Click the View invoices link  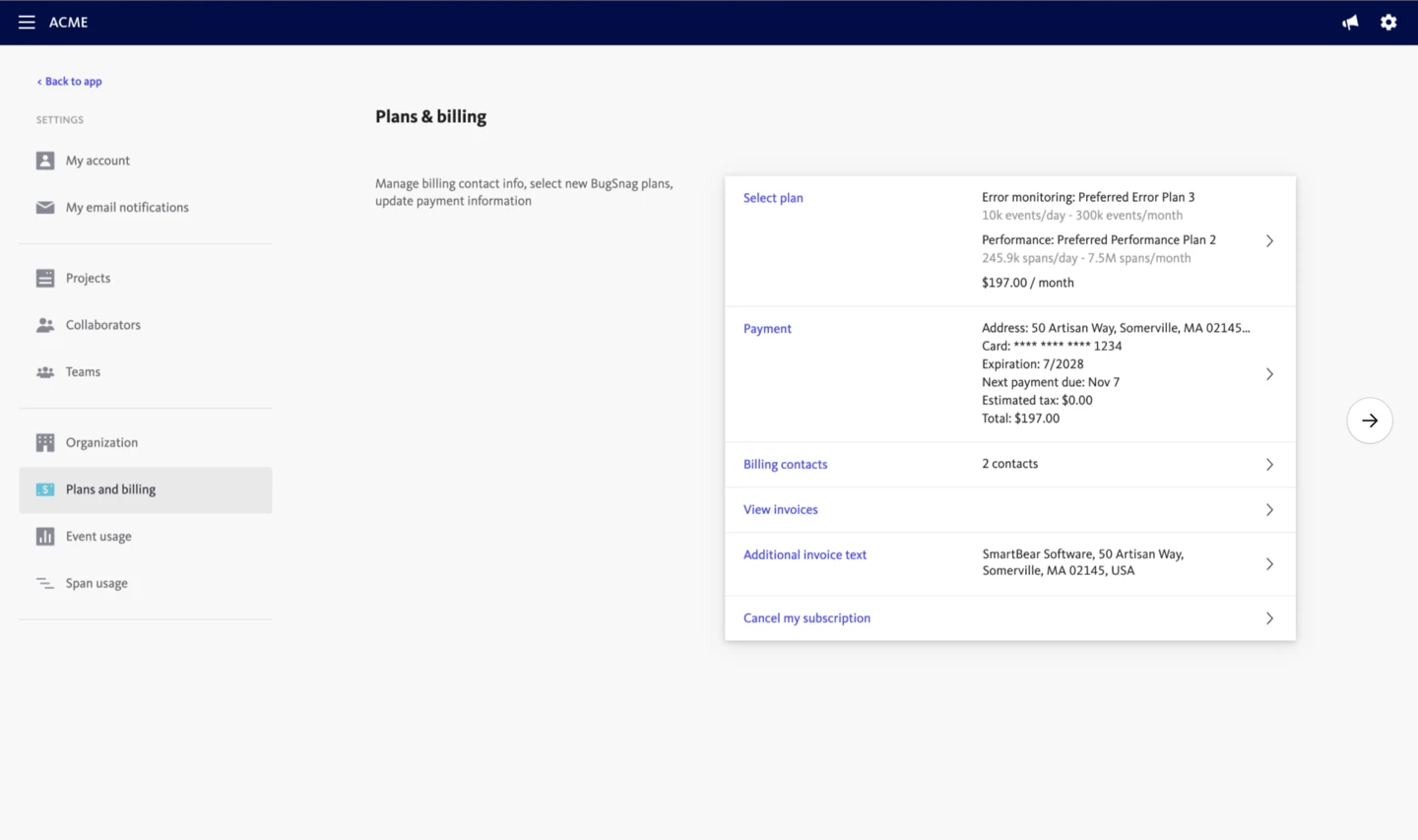(780, 510)
